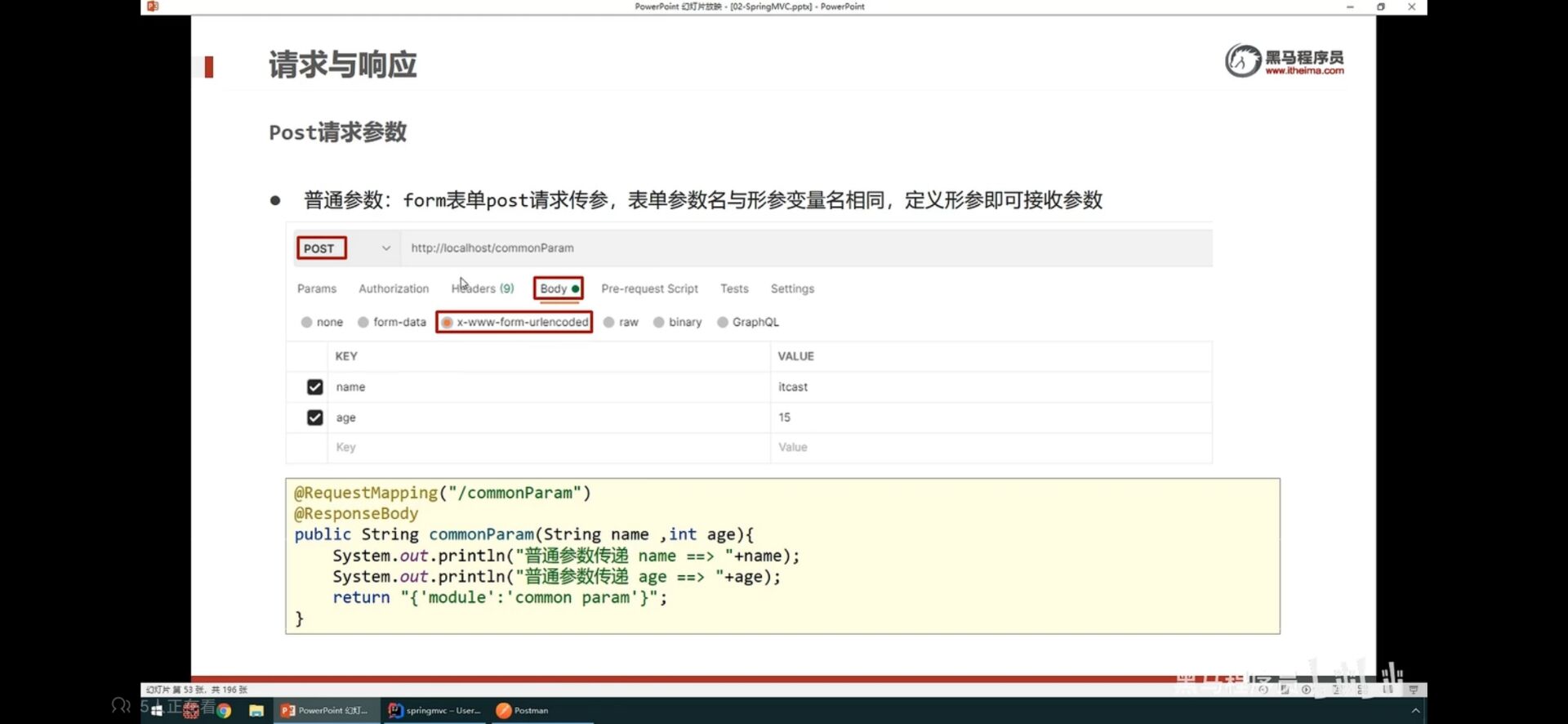The image size is (1568, 724).
Task: Switch to the Postman taskbar app
Action: (x=523, y=711)
